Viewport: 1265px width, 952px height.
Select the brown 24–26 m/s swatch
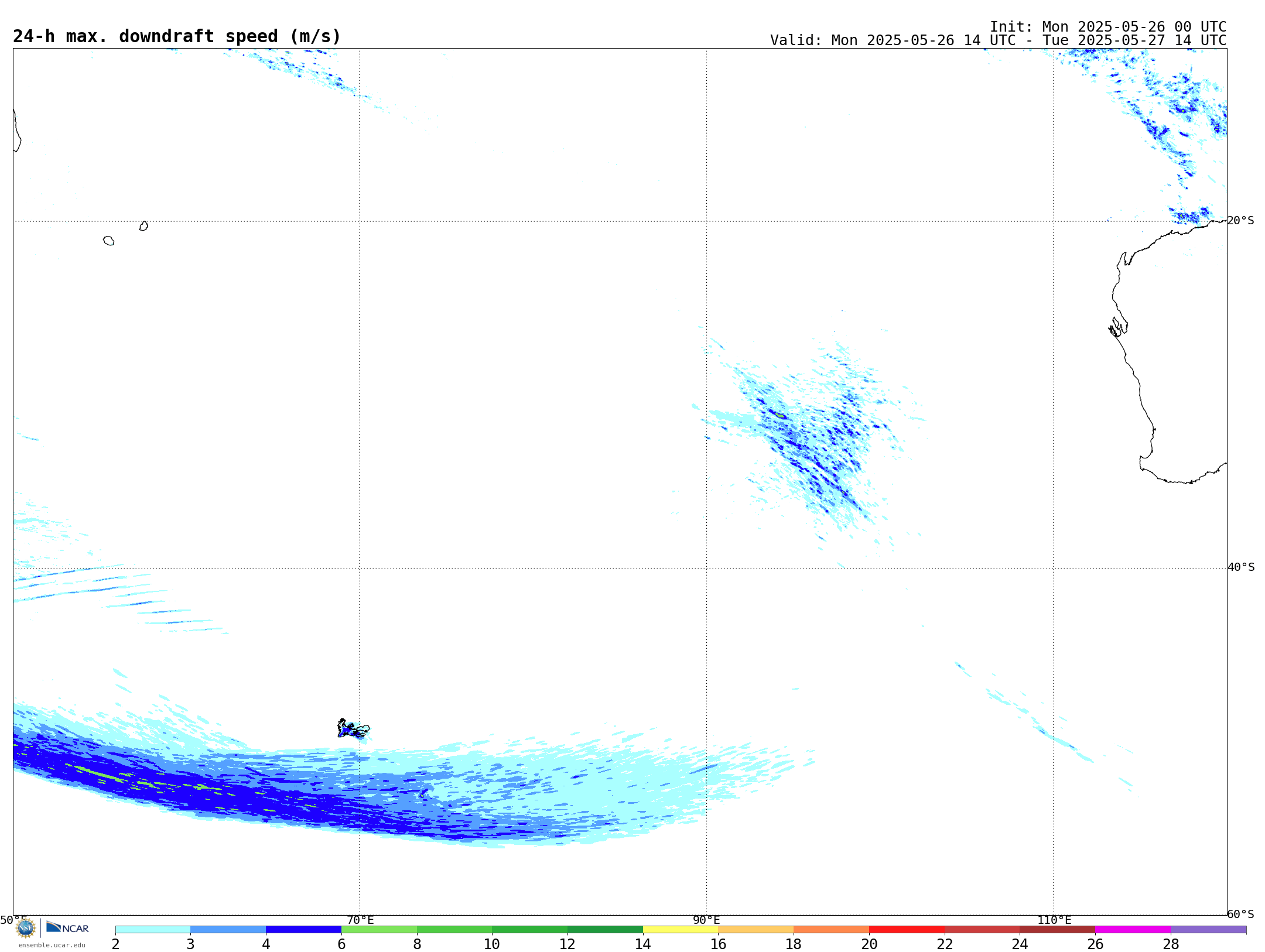pyautogui.click(x=1058, y=930)
